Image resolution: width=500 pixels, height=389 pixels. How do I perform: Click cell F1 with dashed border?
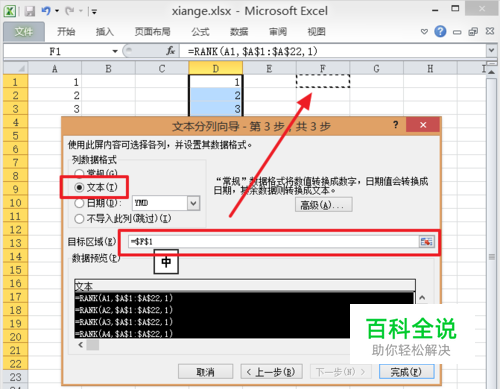pos(323,81)
